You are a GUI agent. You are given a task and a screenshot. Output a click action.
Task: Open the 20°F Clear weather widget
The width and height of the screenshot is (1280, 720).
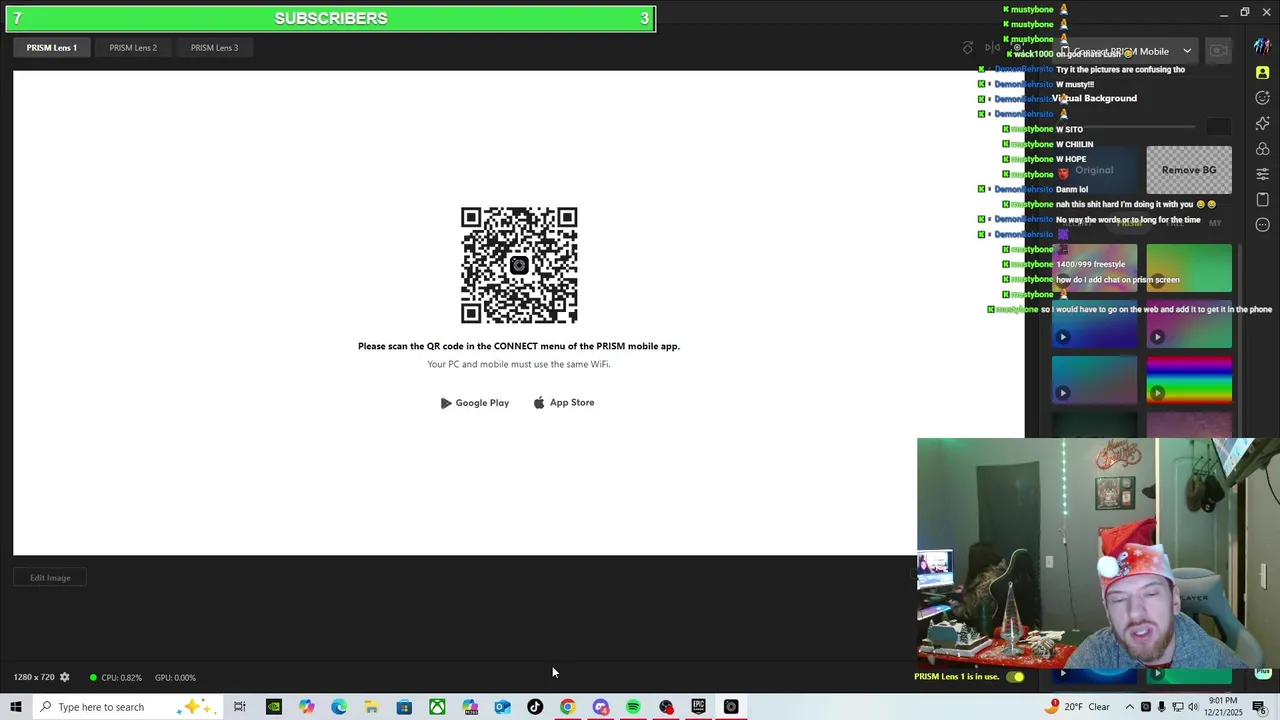(1077, 707)
